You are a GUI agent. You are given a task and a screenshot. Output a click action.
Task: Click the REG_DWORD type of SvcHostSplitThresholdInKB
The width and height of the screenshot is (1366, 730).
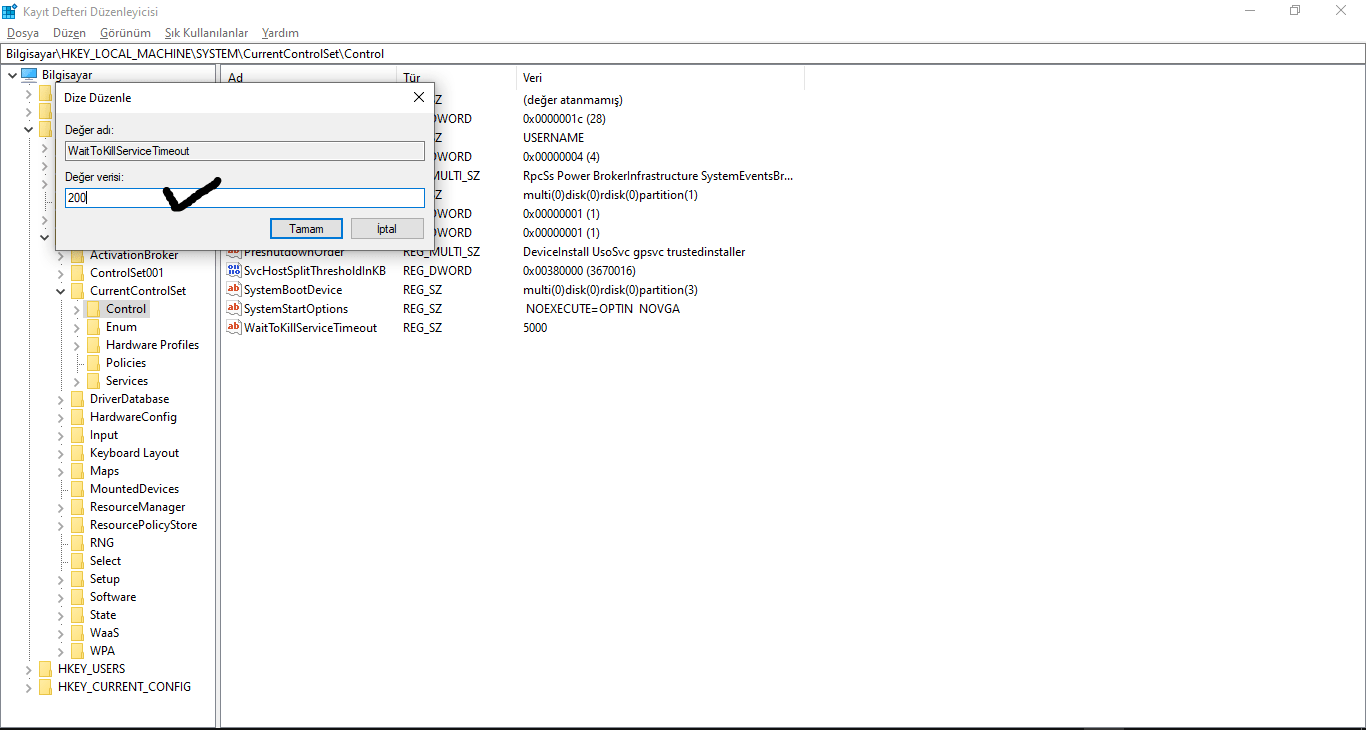click(437, 271)
